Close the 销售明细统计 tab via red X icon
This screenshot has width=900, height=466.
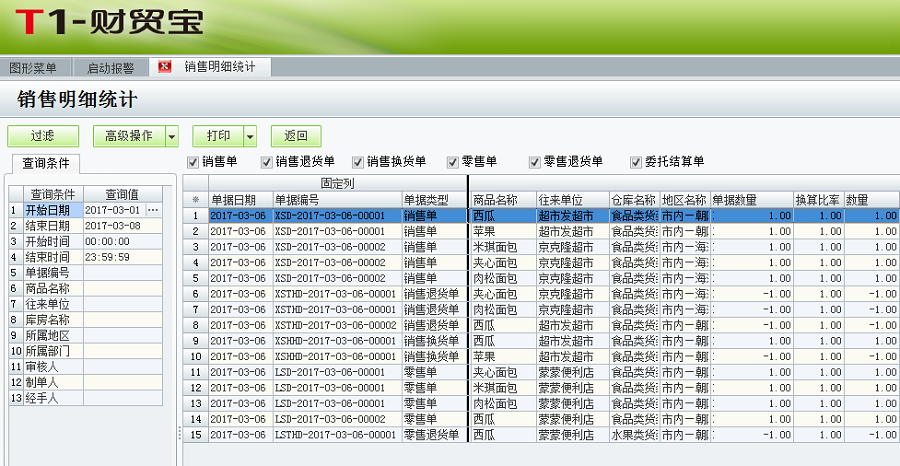165,68
